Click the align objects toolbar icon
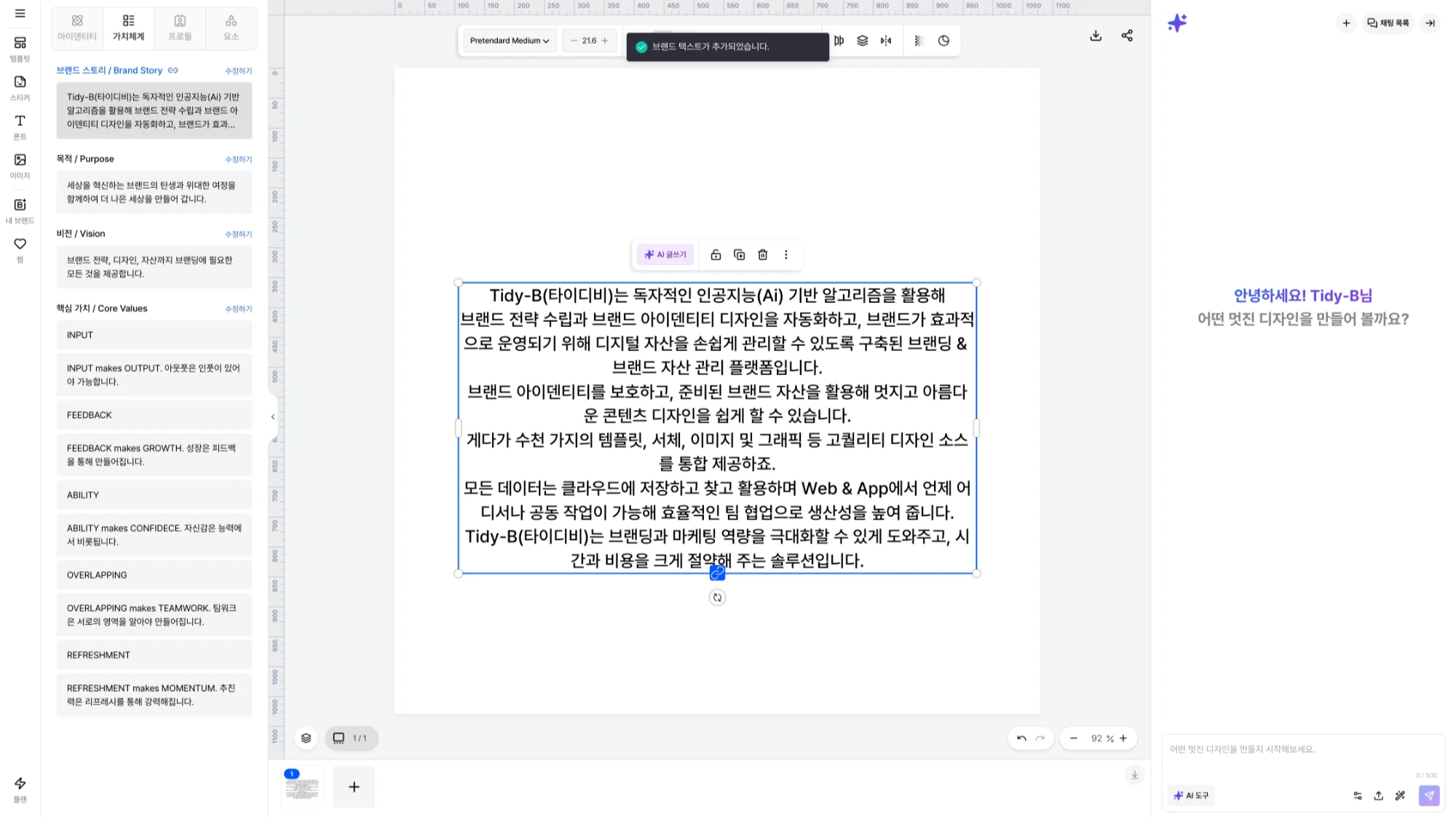The height and width of the screenshot is (818, 1456). 839,41
